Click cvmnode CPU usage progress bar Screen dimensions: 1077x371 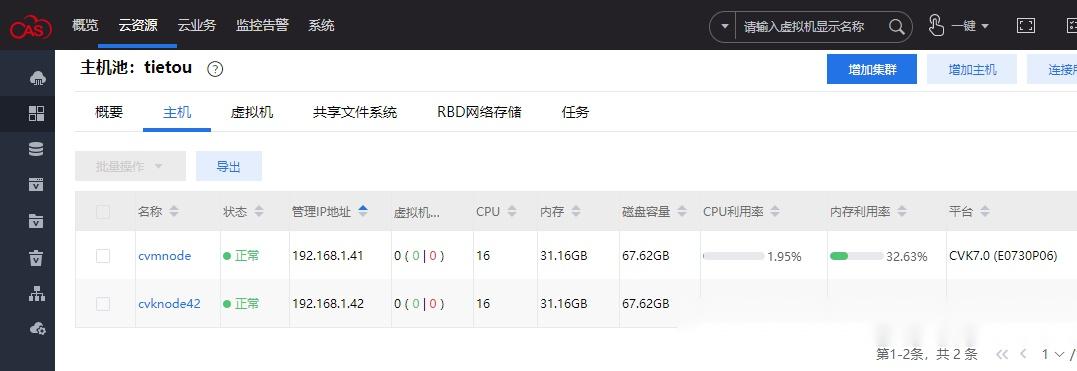pos(733,256)
